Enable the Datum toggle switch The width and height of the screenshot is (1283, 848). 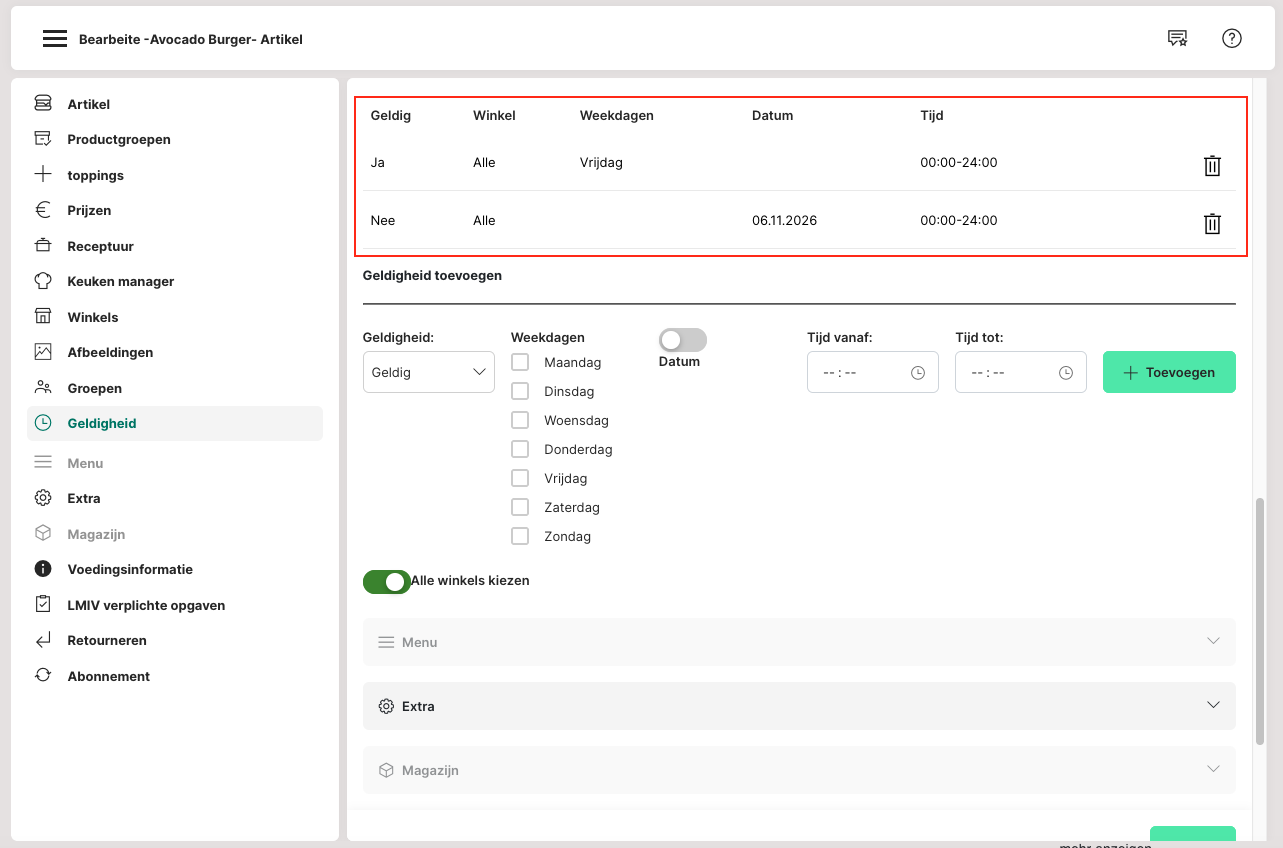[x=682, y=340]
